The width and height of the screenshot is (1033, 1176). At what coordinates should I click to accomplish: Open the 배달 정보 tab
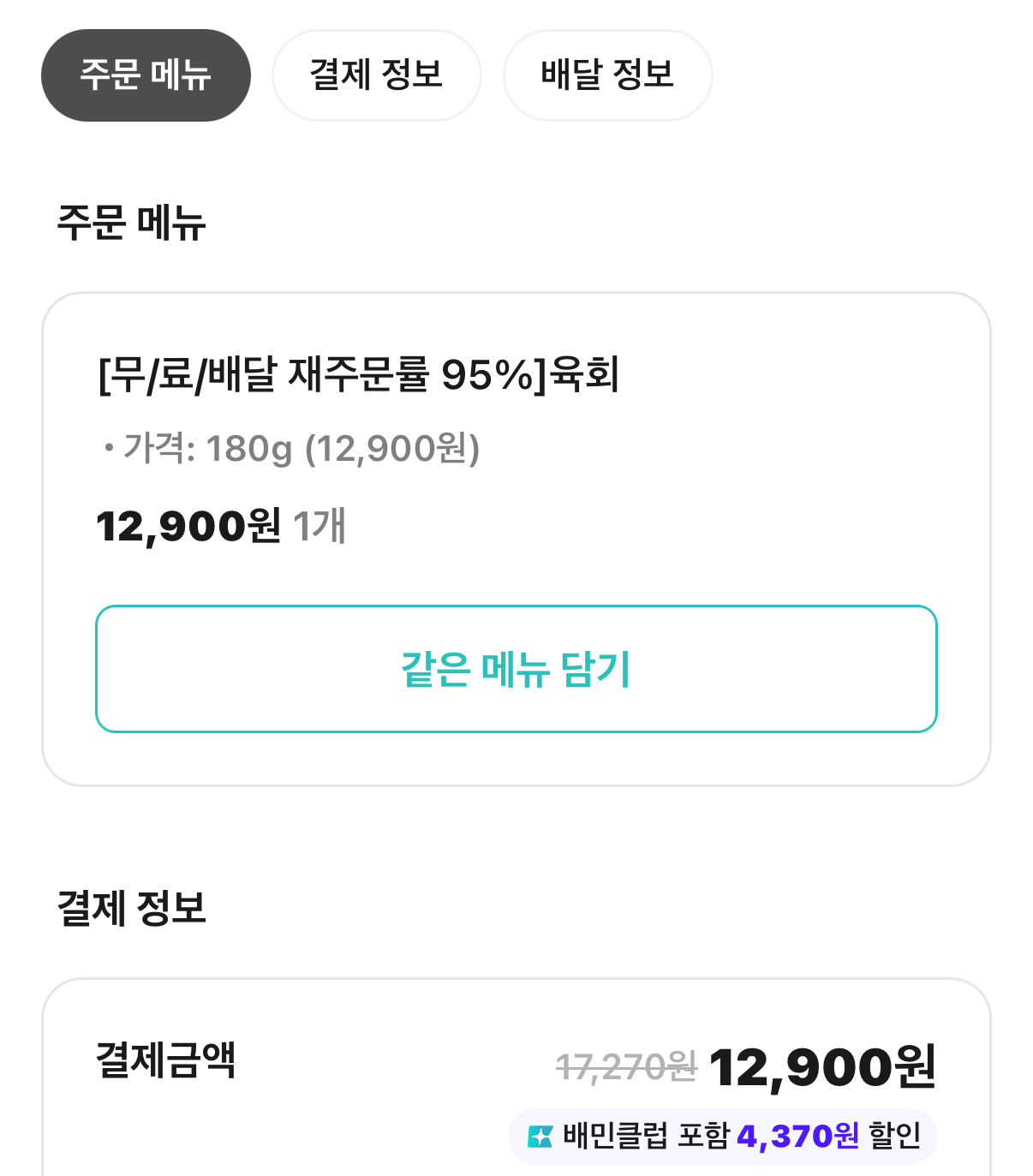pyautogui.click(x=607, y=75)
